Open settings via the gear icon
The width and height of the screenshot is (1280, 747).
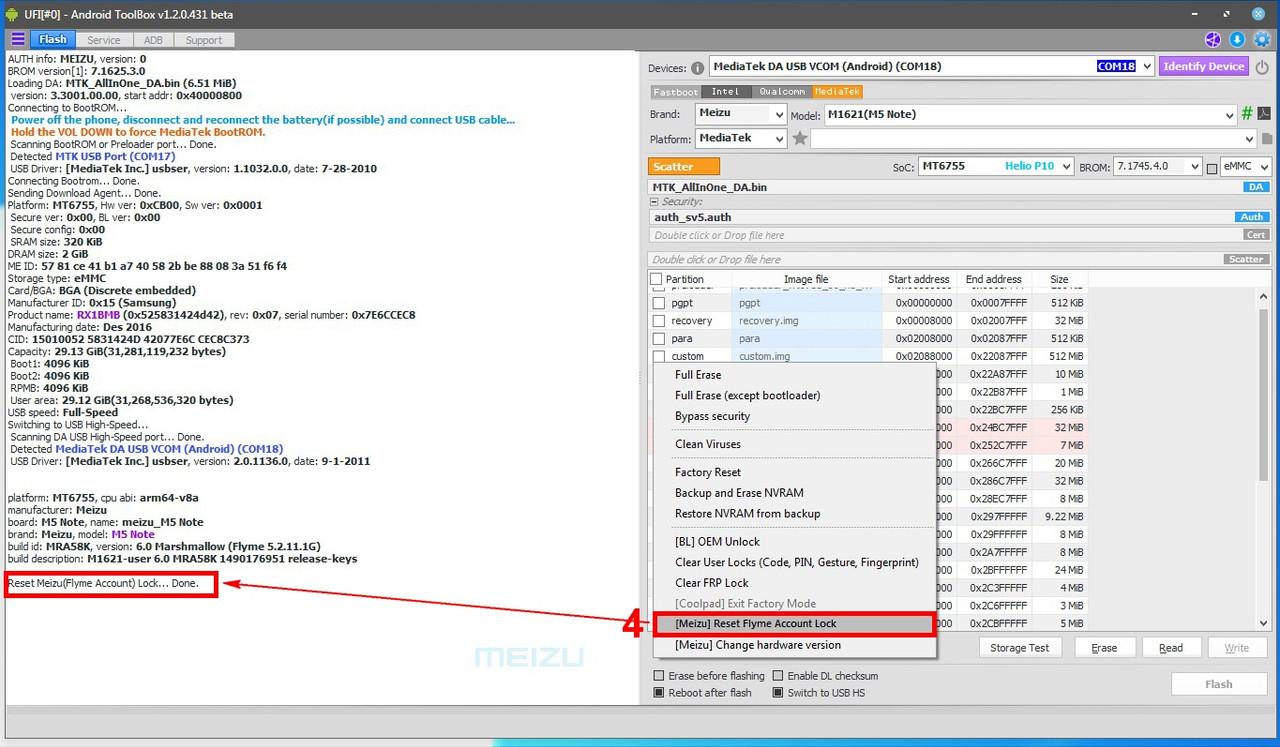(x=1262, y=40)
